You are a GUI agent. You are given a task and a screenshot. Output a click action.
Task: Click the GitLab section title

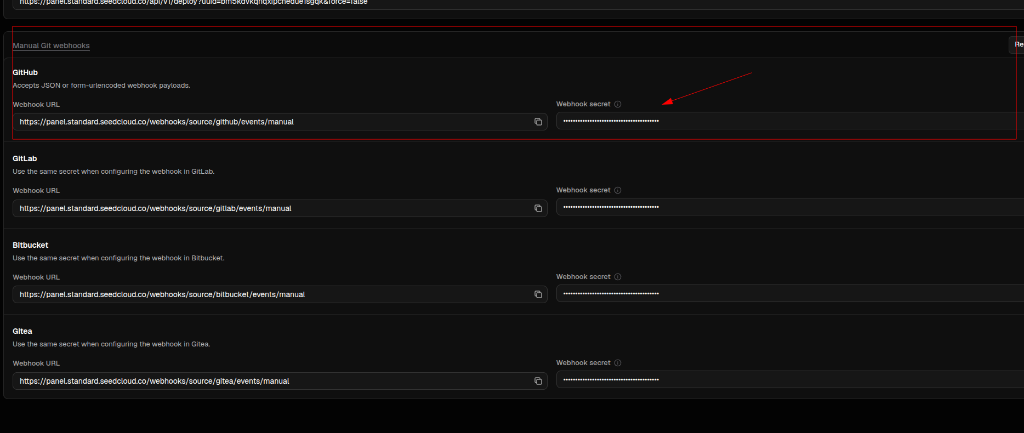coord(25,159)
